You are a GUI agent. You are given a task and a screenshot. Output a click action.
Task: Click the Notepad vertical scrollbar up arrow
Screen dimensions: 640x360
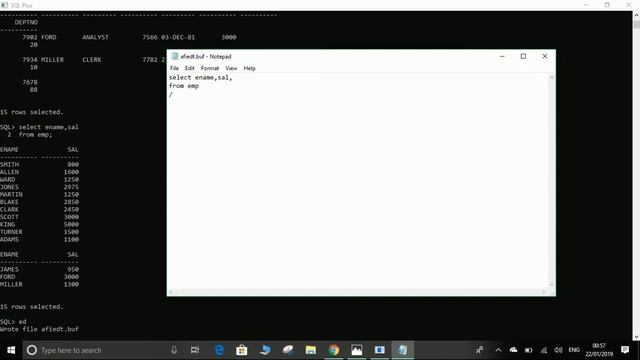[551, 77]
